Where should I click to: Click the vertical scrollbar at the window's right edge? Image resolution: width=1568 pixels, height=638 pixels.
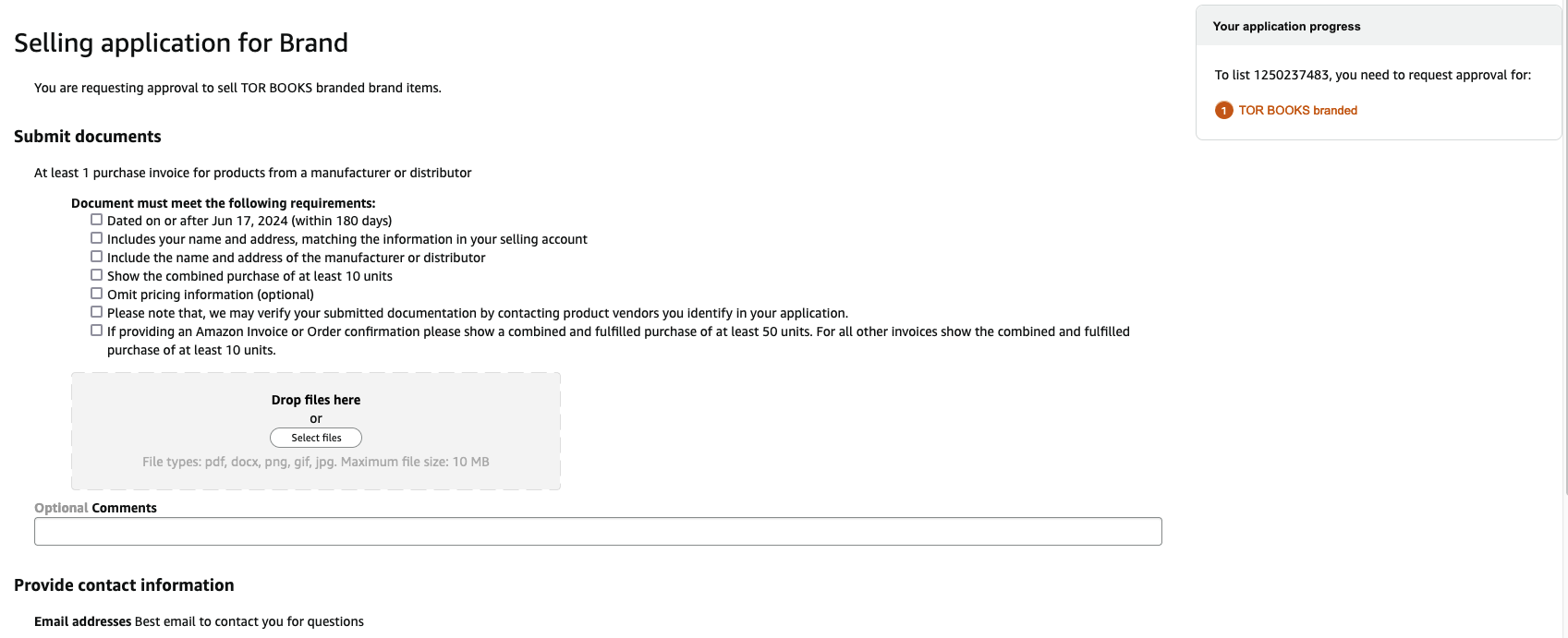(1564, 249)
